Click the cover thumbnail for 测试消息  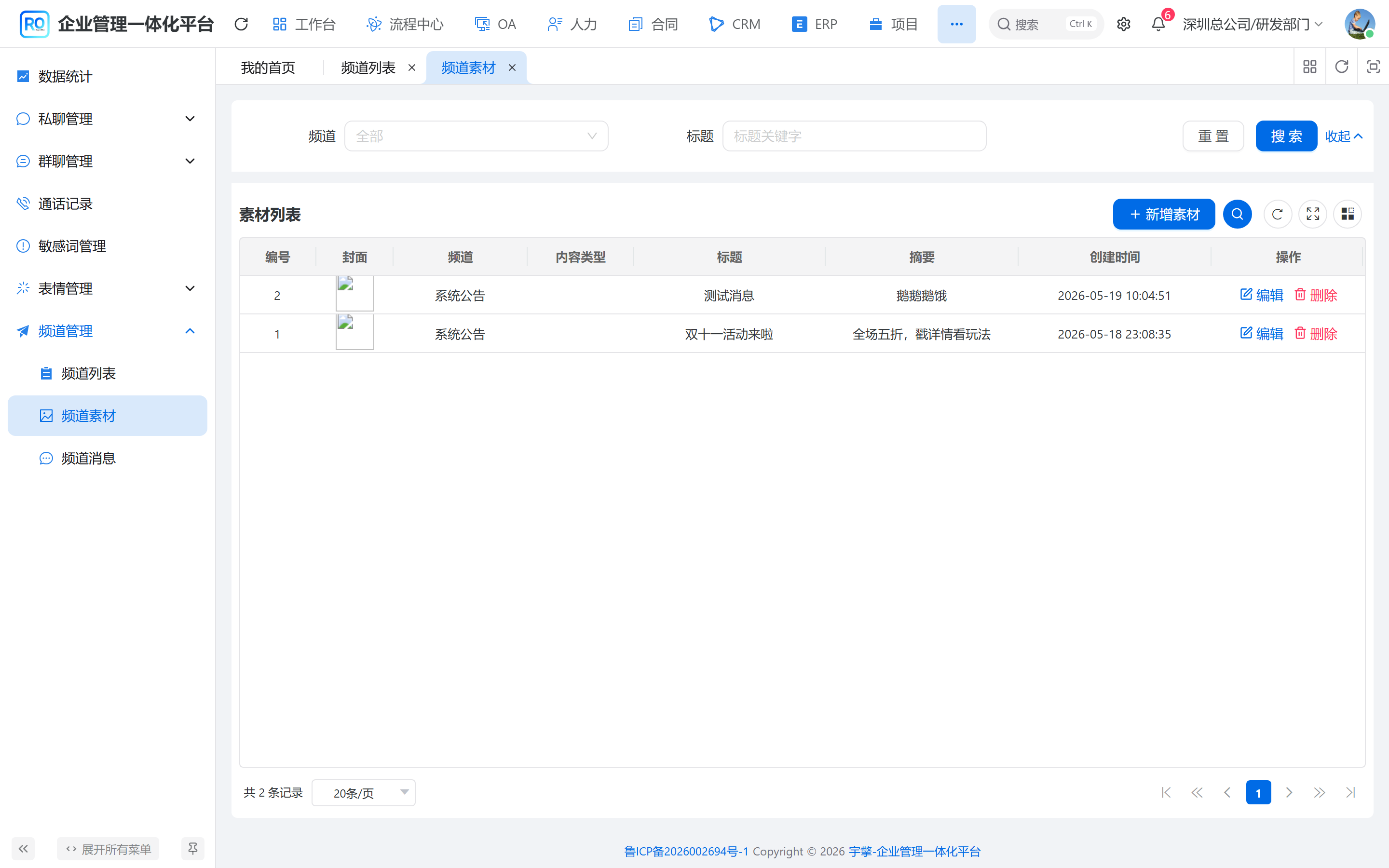pos(354,293)
